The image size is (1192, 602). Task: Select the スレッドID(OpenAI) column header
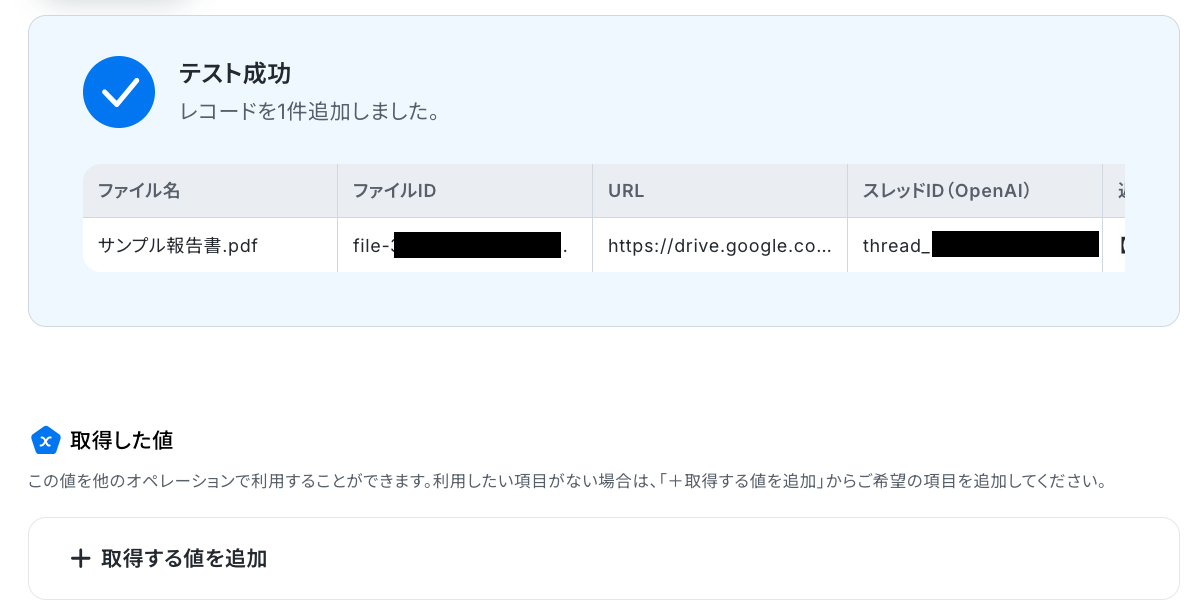pos(946,191)
